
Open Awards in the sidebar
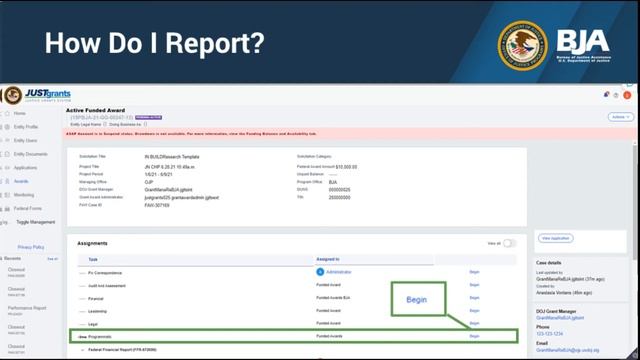(21, 181)
